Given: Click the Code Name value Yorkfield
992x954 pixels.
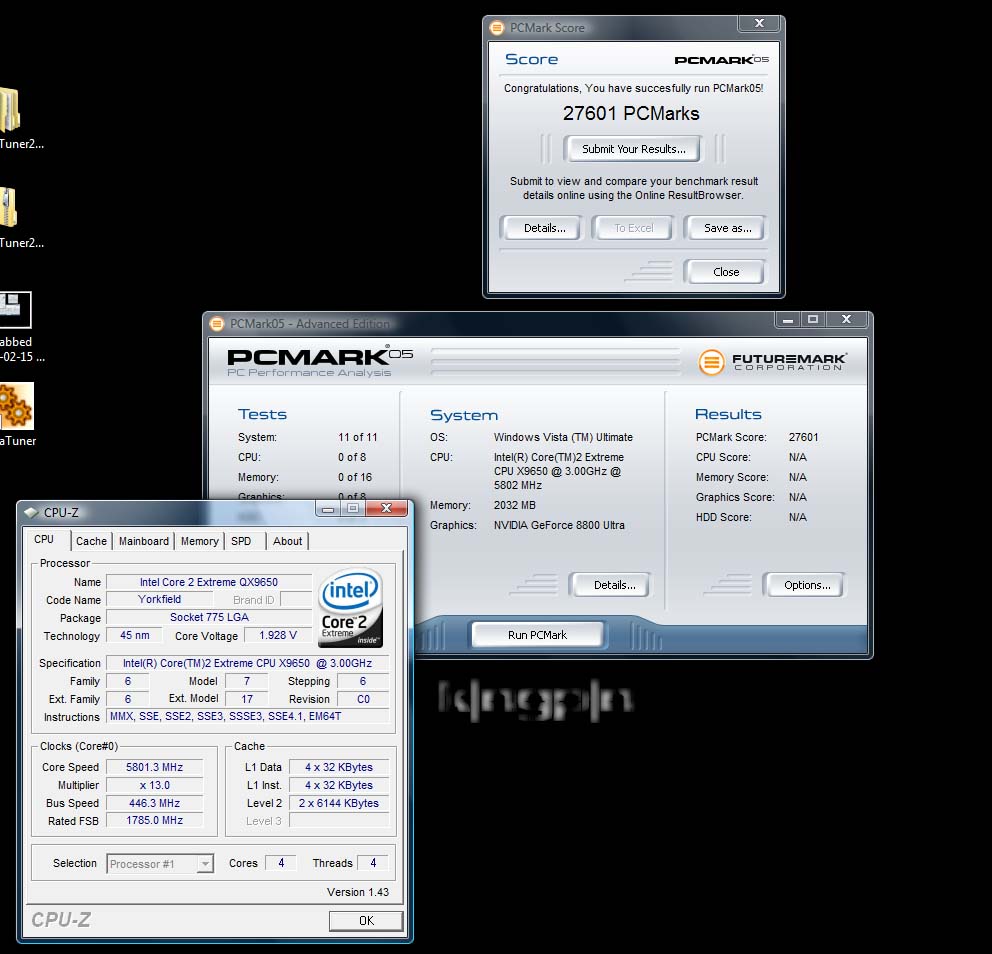Looking at the screenshot, I should tap(159, 599).
